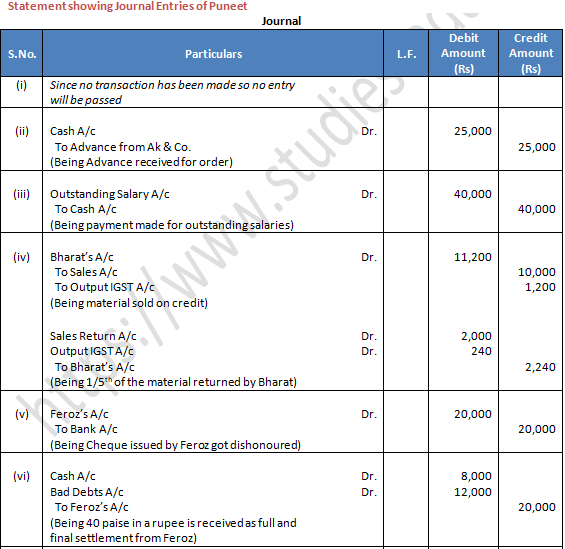Click the 'Dr.' beside the debit line Output IGST A/c
The width and height of the screenshot is (565, 549).
[x=369, y=351]
